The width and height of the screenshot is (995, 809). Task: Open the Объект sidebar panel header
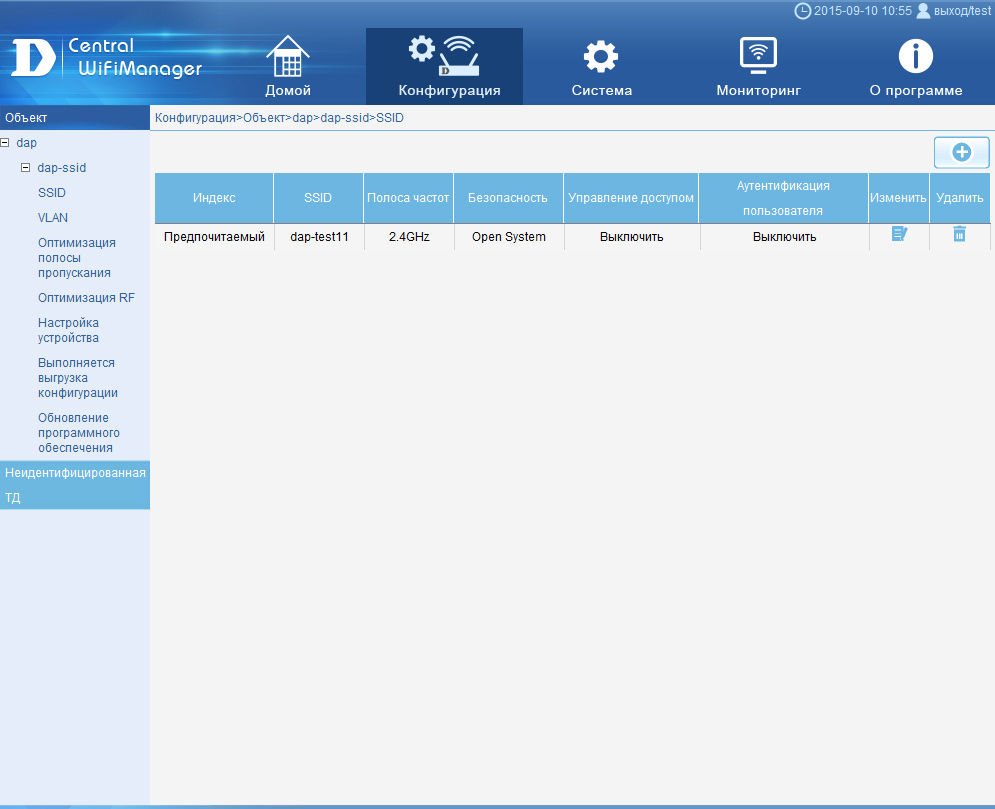[x=74, y=118]
